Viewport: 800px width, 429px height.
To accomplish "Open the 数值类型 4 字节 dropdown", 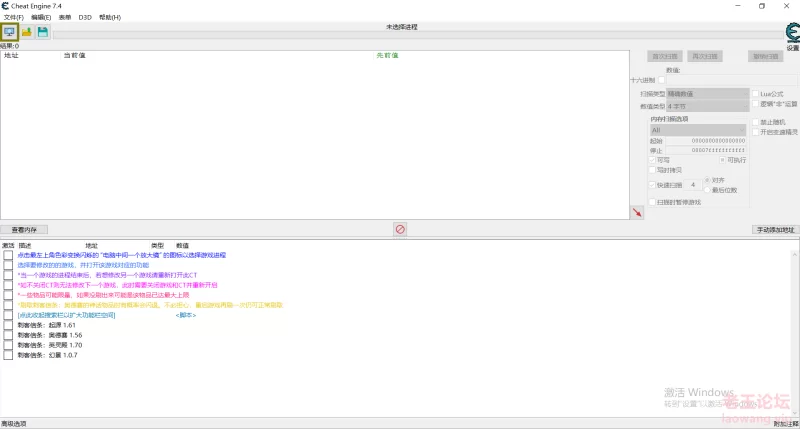I will tap(708, 106).
